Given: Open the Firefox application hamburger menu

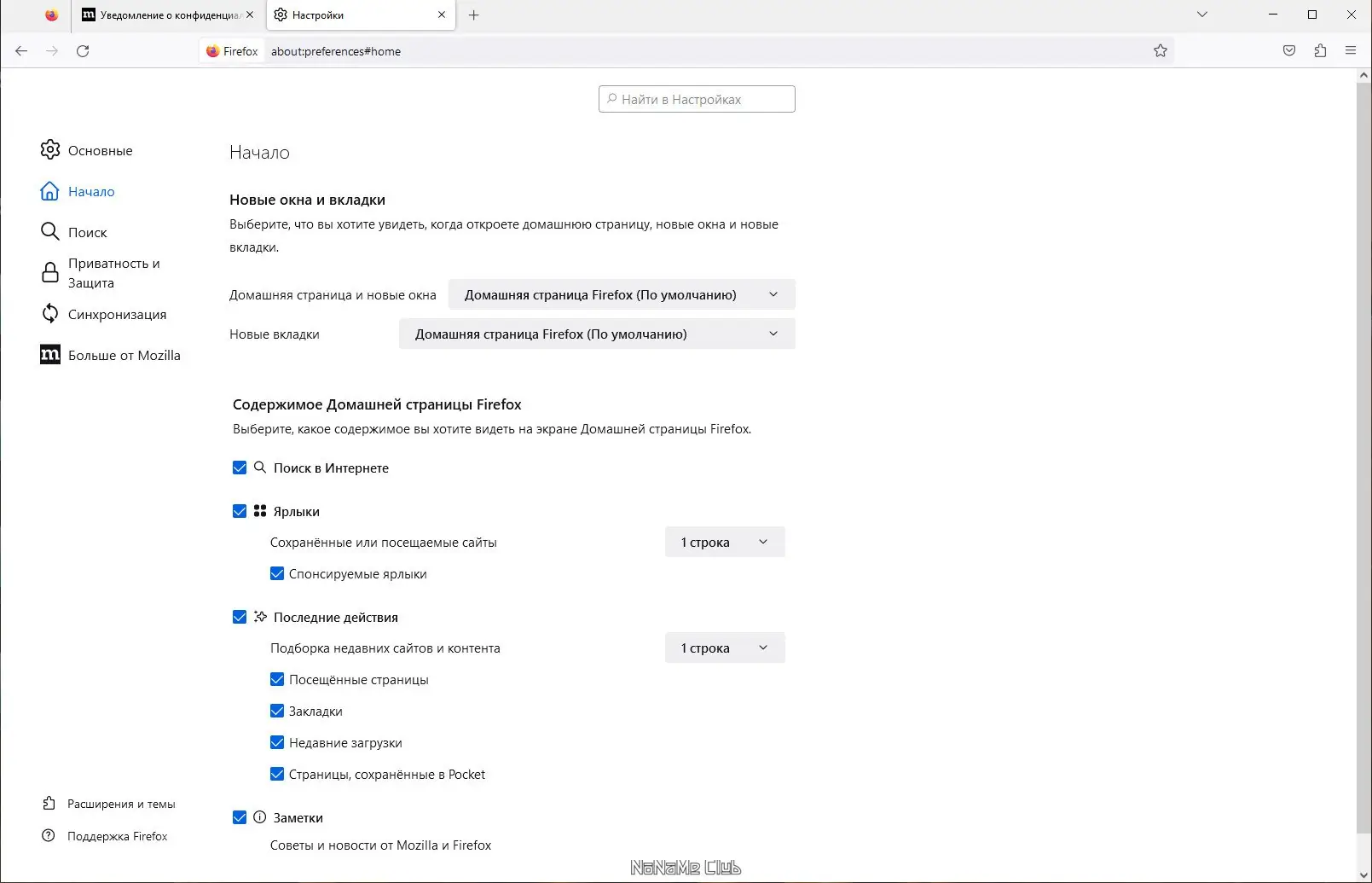Looking at the screenshot, I should point(1351,51).
